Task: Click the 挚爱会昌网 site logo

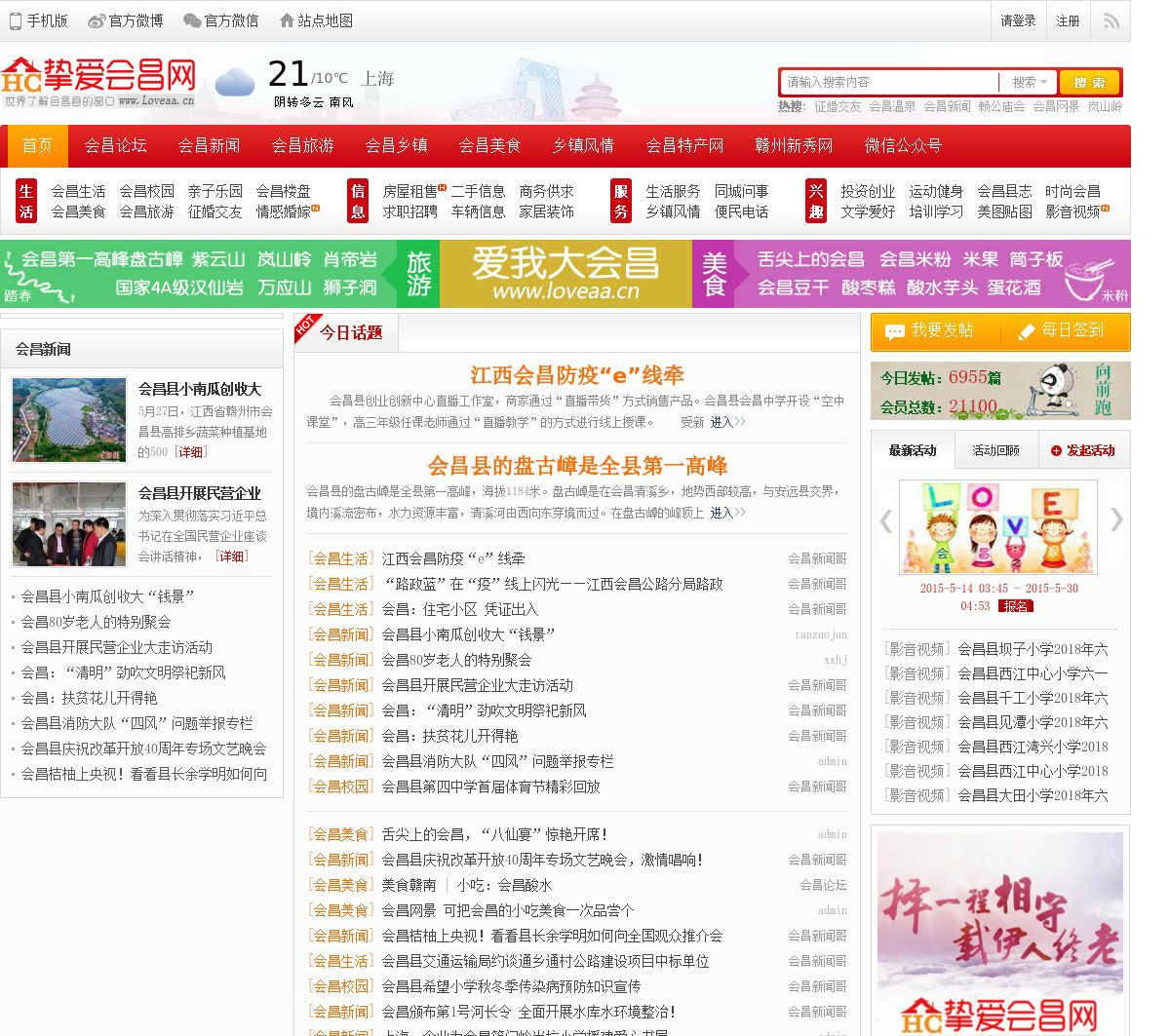Action: click(98, 81)
